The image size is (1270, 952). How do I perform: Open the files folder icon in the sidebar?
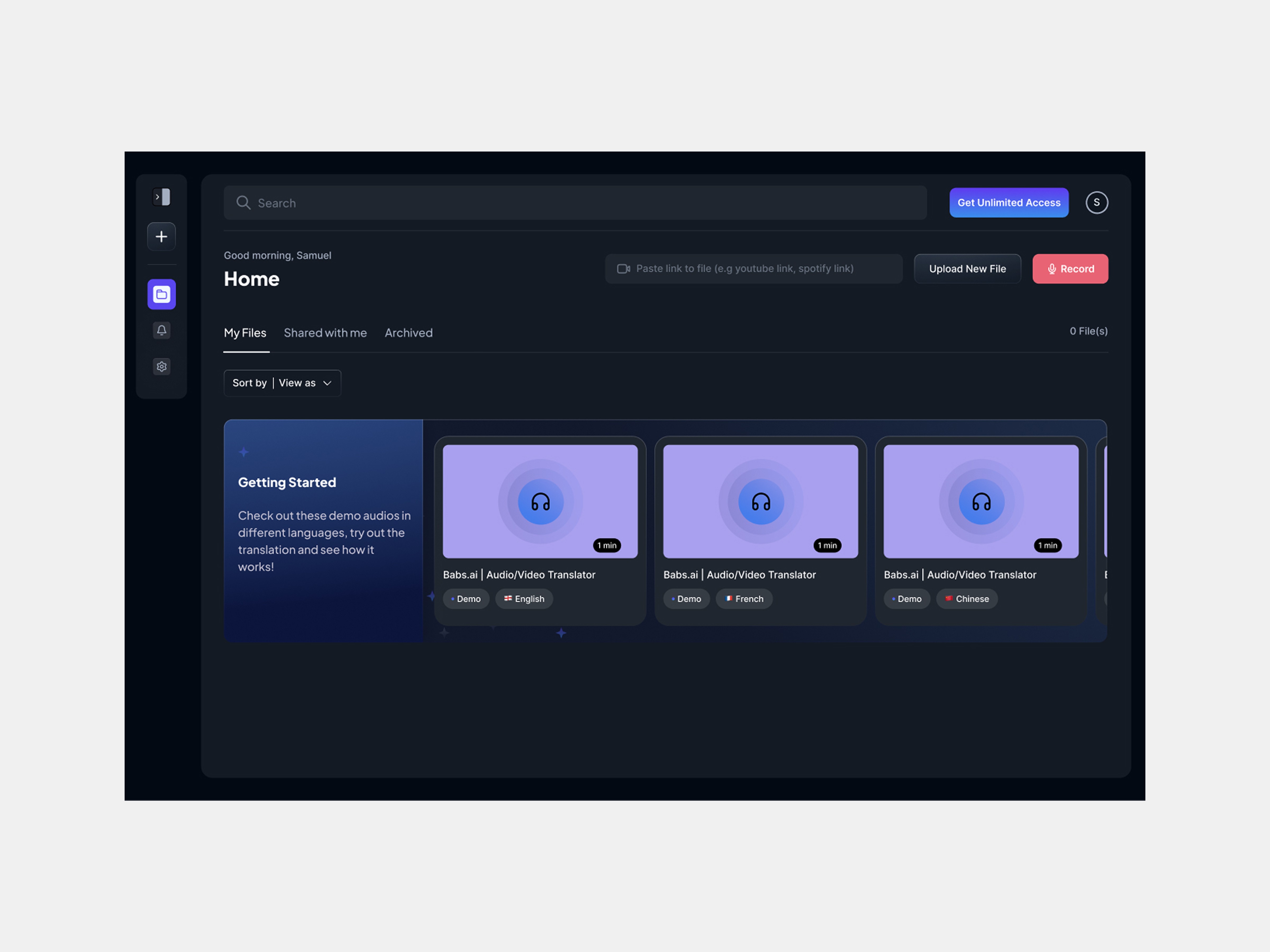tap(161, 294)
